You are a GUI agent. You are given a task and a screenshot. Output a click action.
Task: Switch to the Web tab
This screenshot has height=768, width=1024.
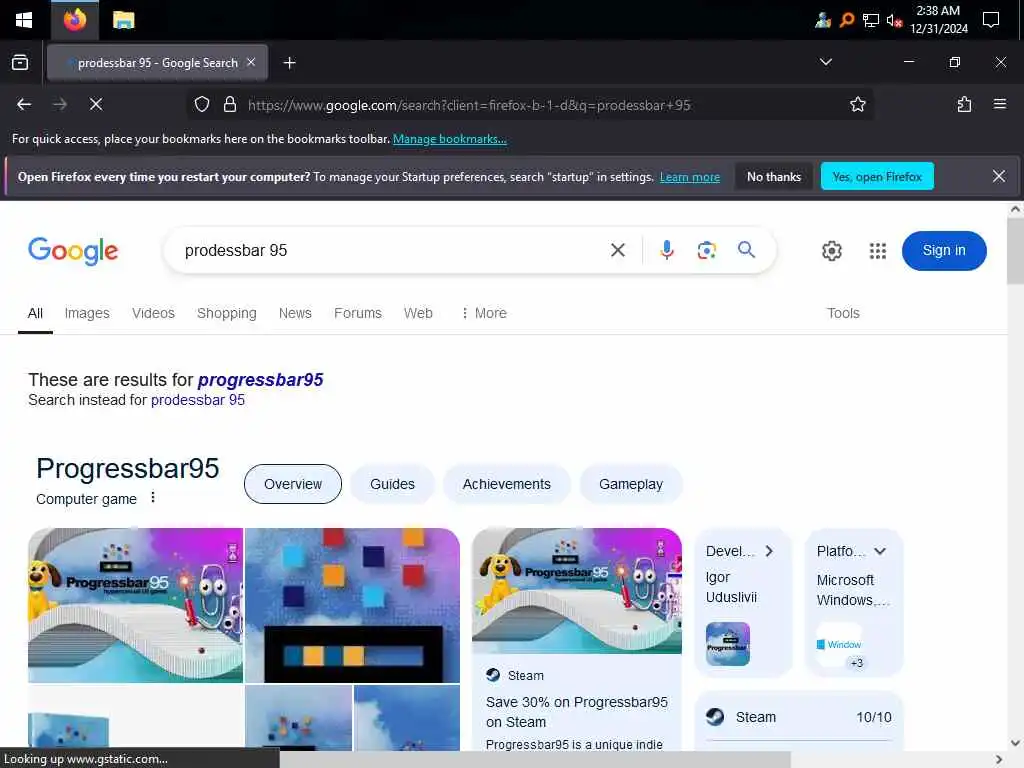(418, 313)
